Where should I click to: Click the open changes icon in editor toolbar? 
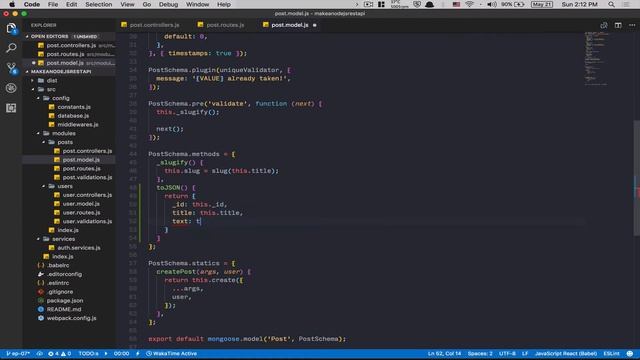click(604, 25)
